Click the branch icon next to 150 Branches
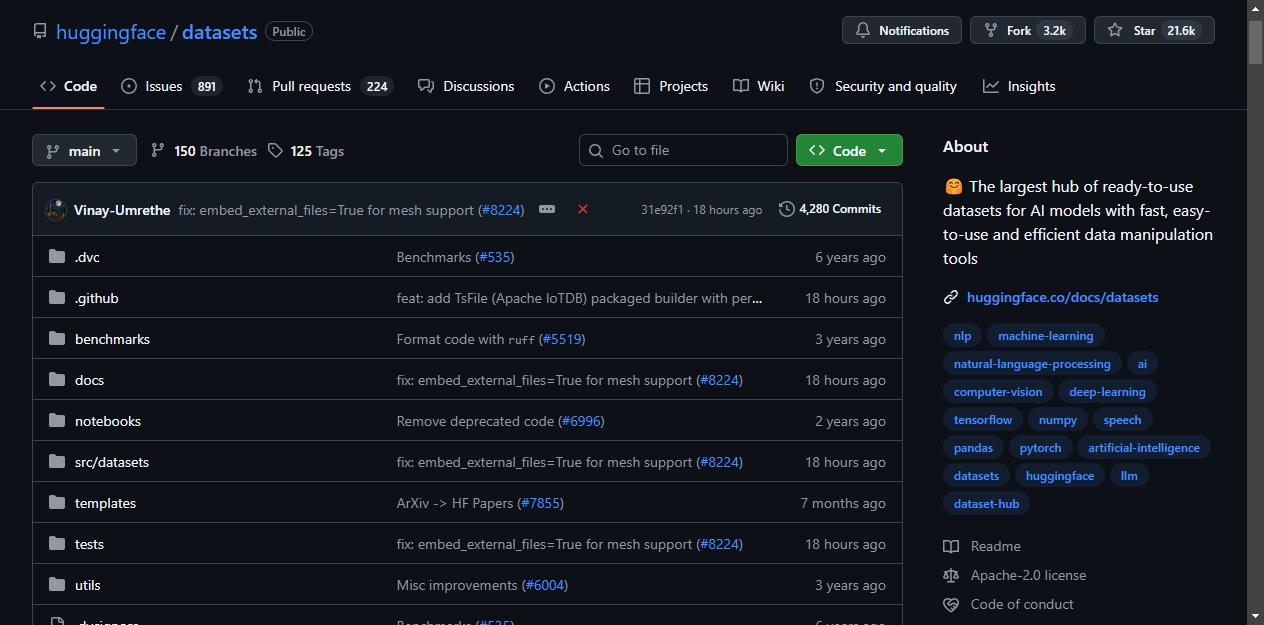Viewport: 1264px width, 625px height. coord(158,151)
